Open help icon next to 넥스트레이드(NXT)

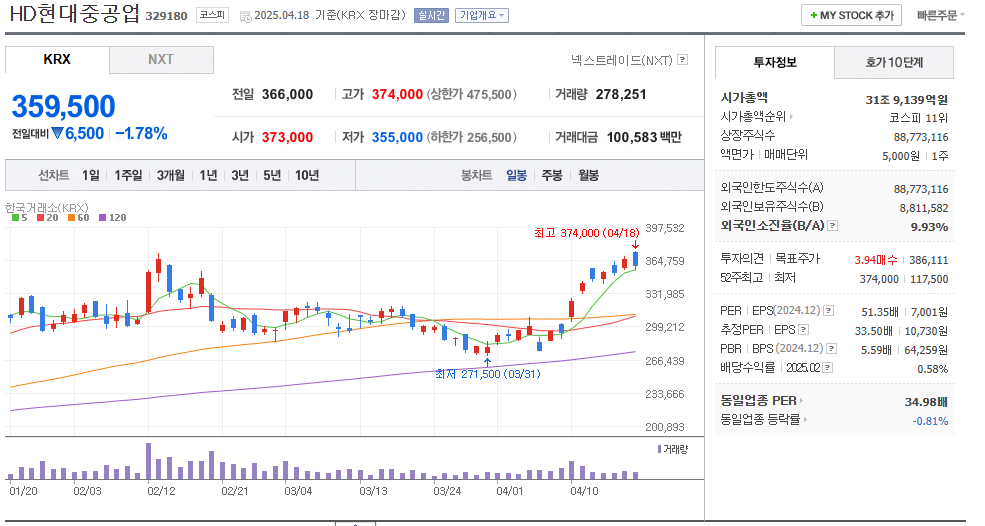[682, 60]
